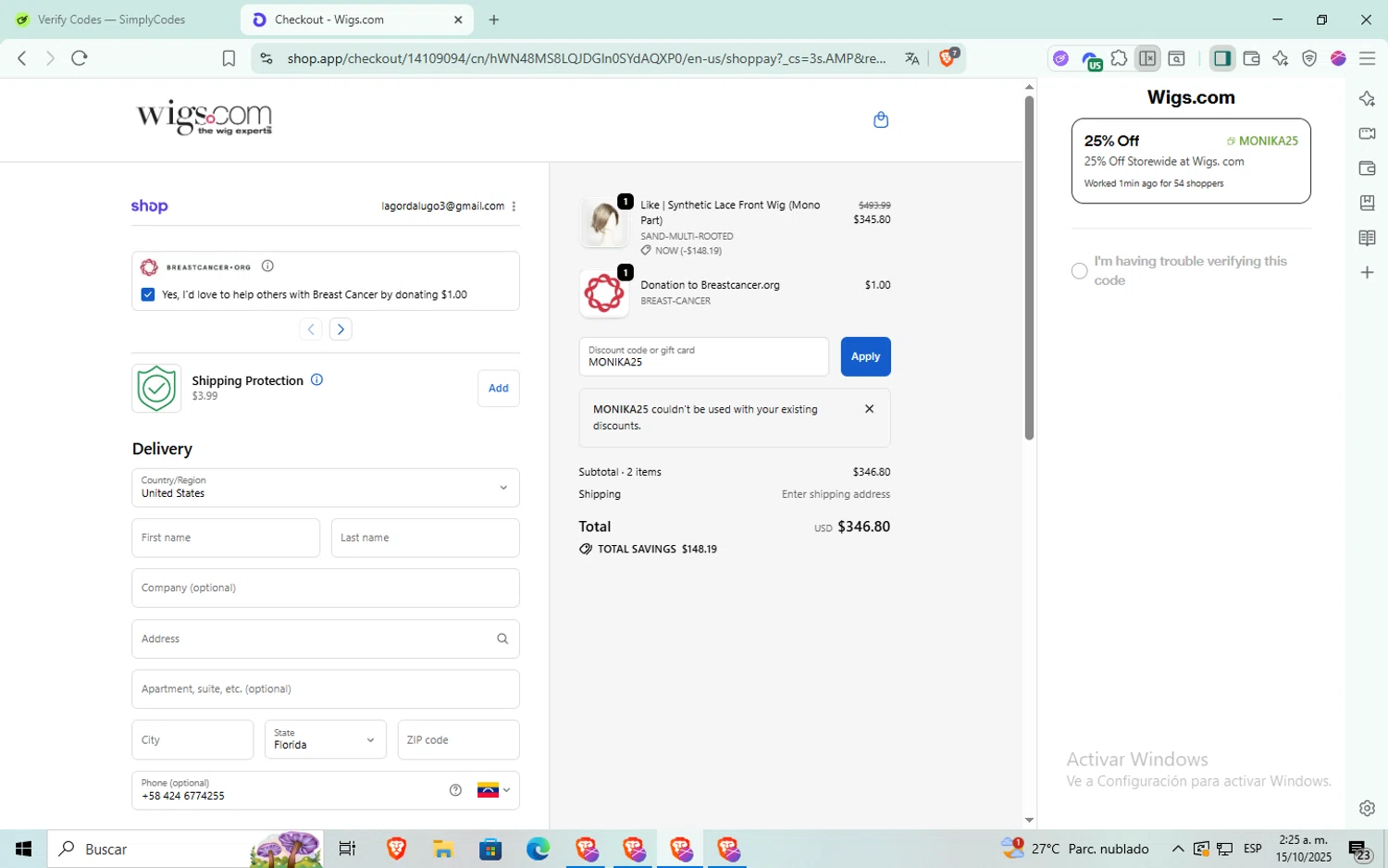Open sidebar settings gear icon
The width and height of the screenshot is (1388, 868).
pos(1367,808)
